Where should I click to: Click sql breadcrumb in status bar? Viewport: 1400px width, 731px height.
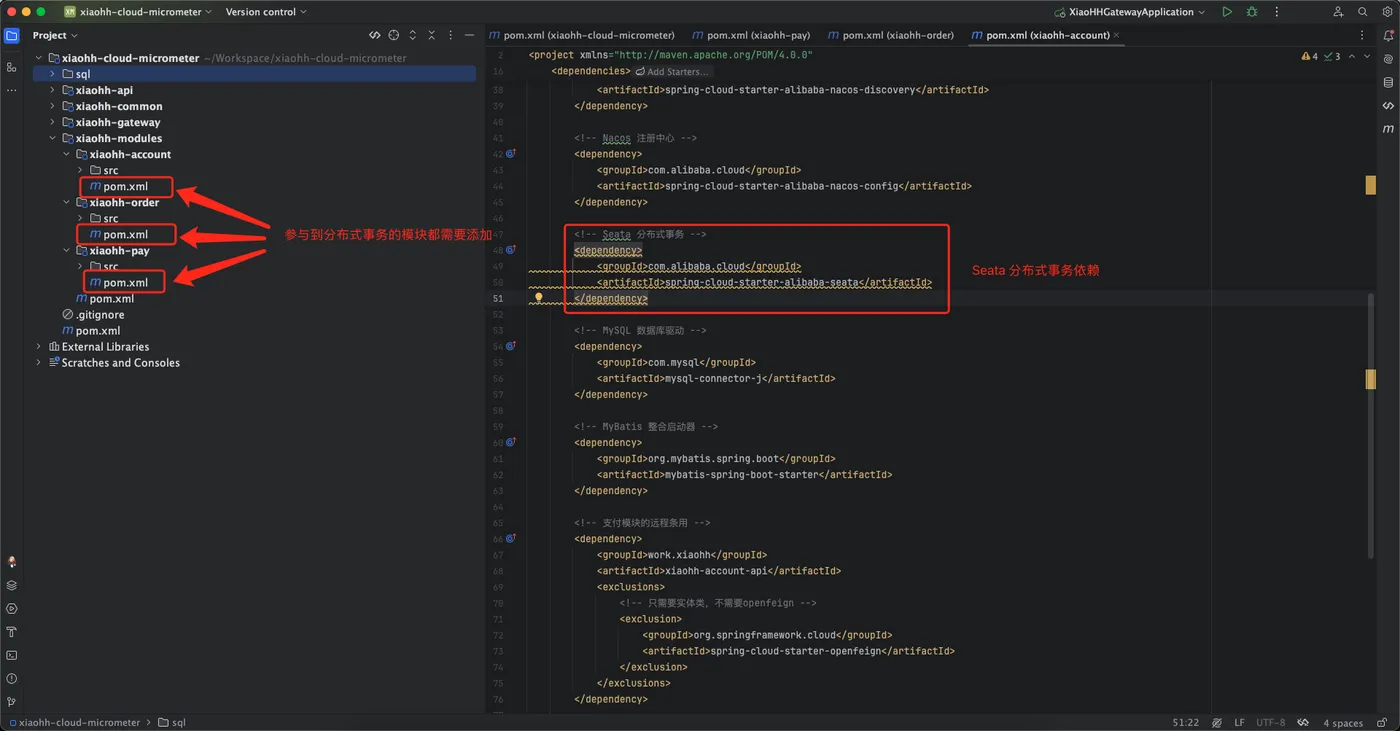click(x=171, y=722)
